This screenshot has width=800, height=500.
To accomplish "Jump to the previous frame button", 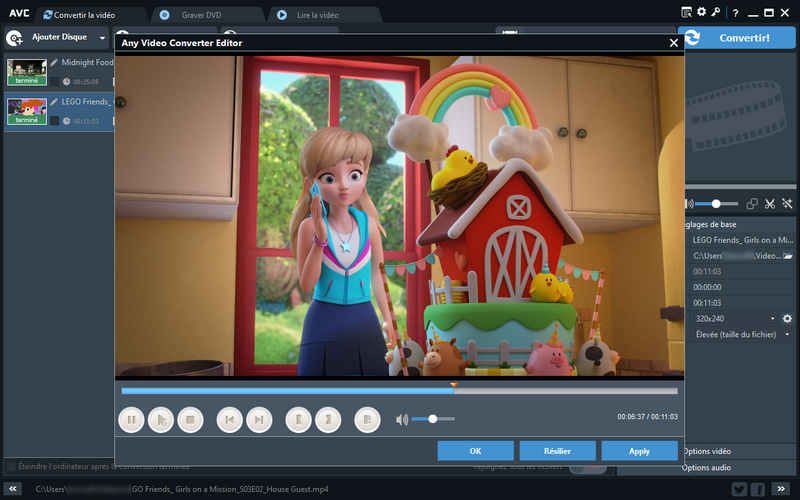I will 230,420.
